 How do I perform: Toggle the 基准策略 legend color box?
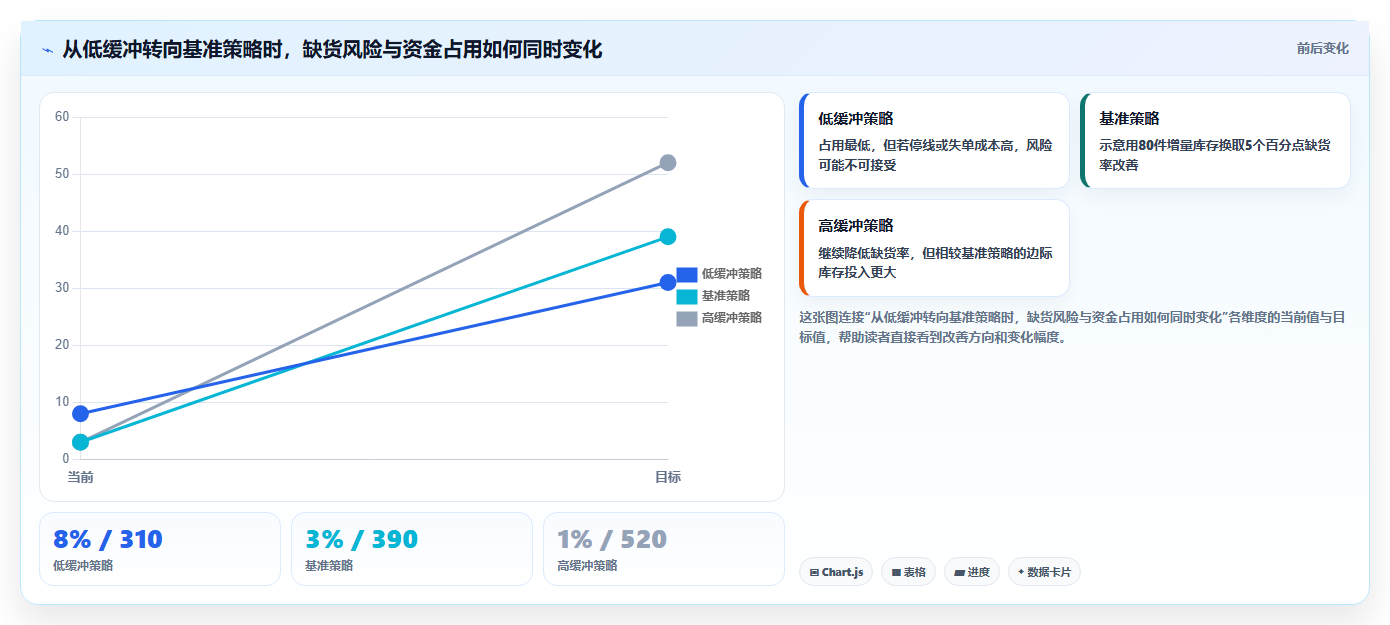click(x=686, y=296)
